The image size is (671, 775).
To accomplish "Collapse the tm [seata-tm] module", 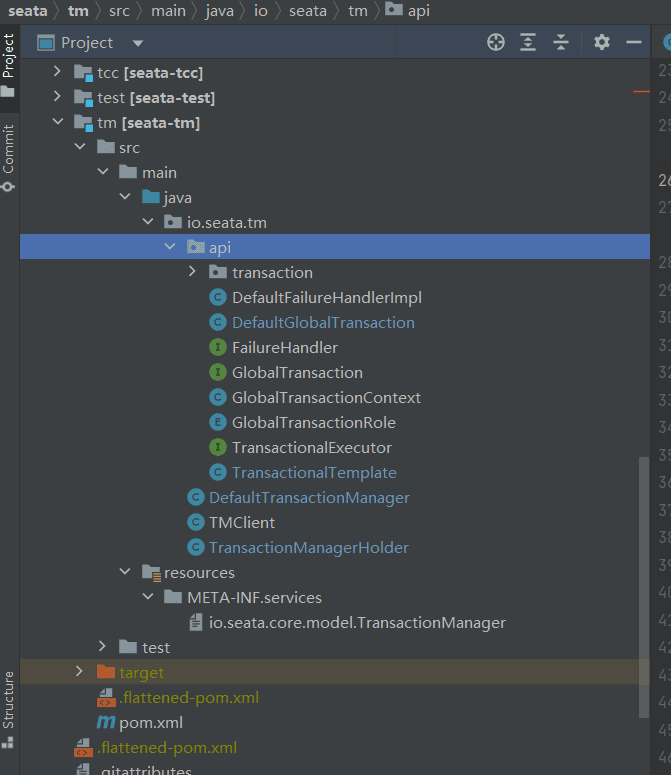I will 58,122.
